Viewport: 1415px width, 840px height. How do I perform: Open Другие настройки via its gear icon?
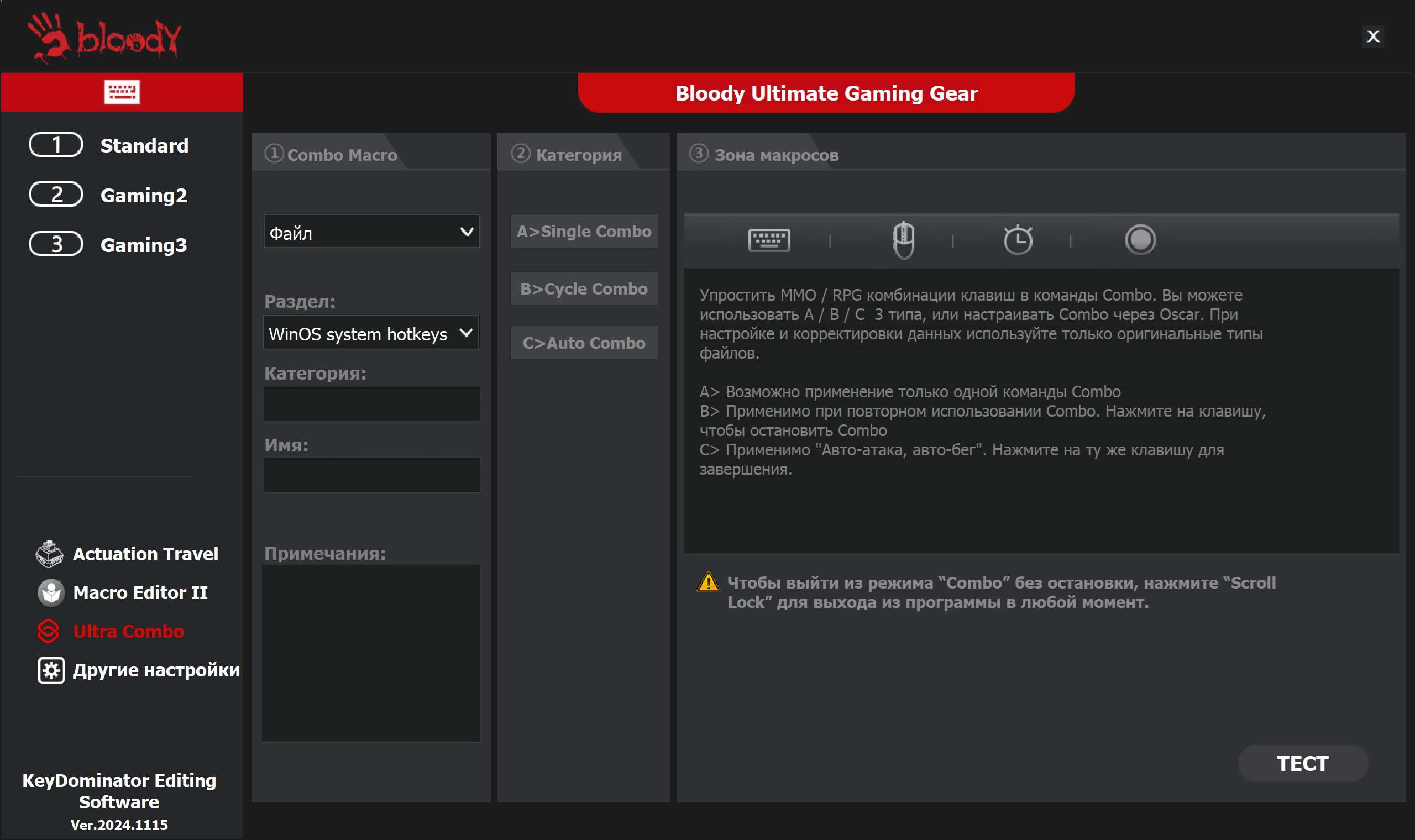(51, 670)
